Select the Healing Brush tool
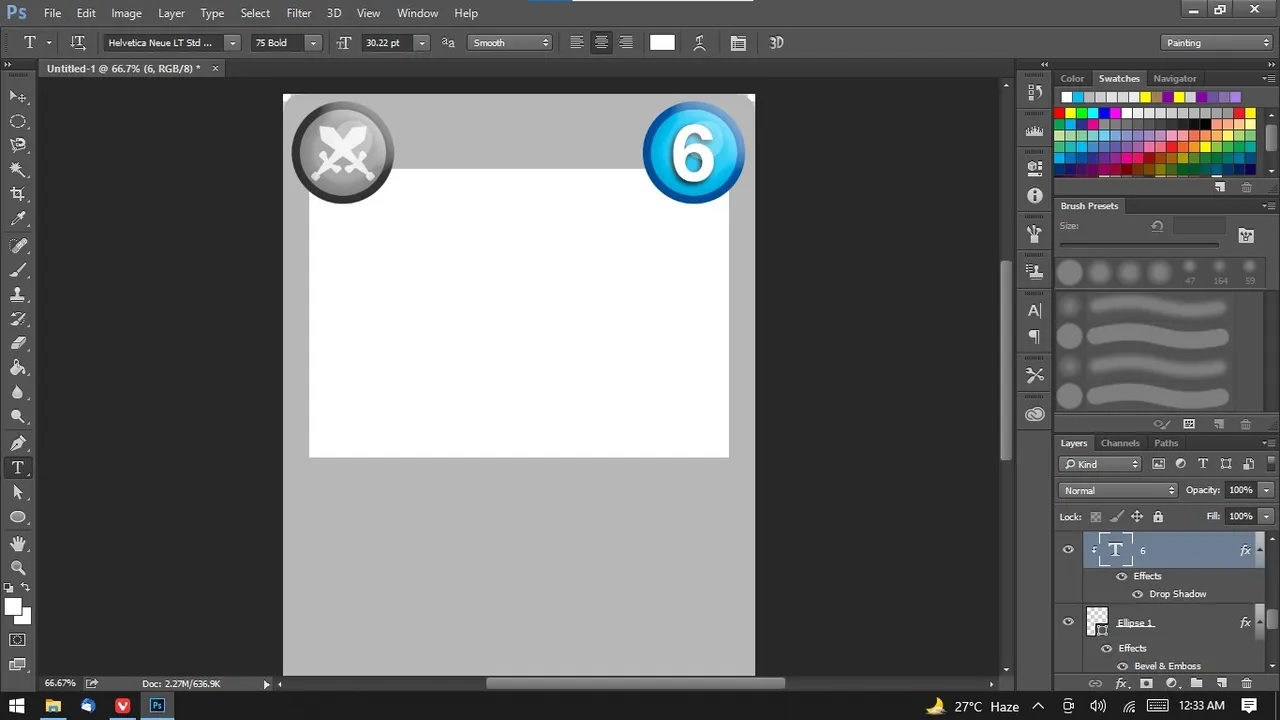The image size is (1280, 720). coord(18,245)
